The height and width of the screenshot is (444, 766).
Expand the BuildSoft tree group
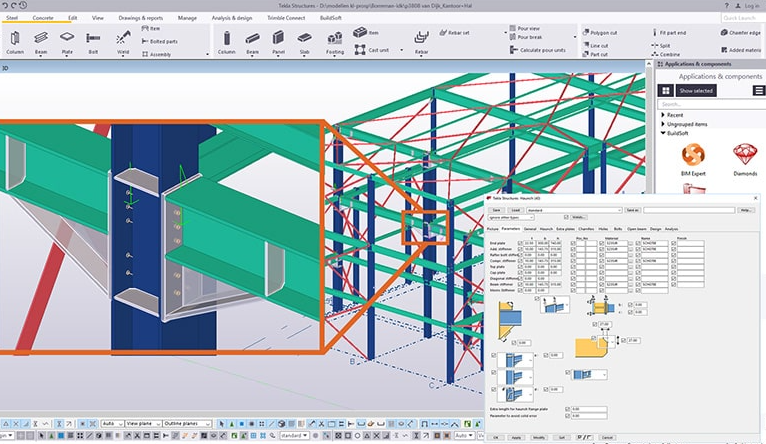pos(664,131)
